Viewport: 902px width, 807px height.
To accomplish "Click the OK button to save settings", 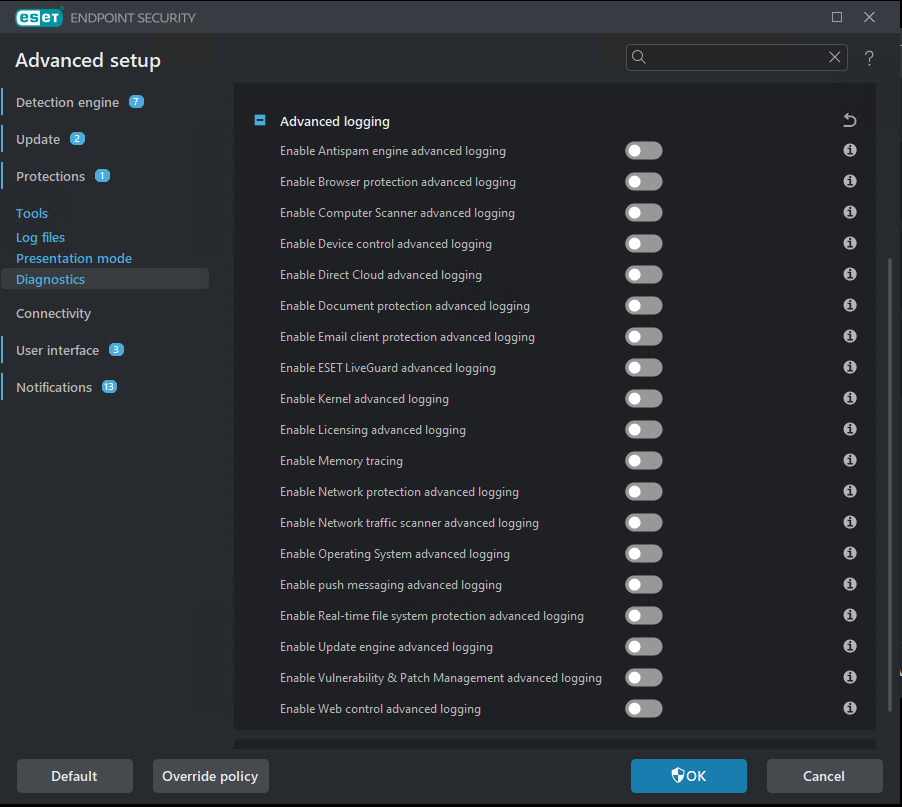I will click(688, 776).
